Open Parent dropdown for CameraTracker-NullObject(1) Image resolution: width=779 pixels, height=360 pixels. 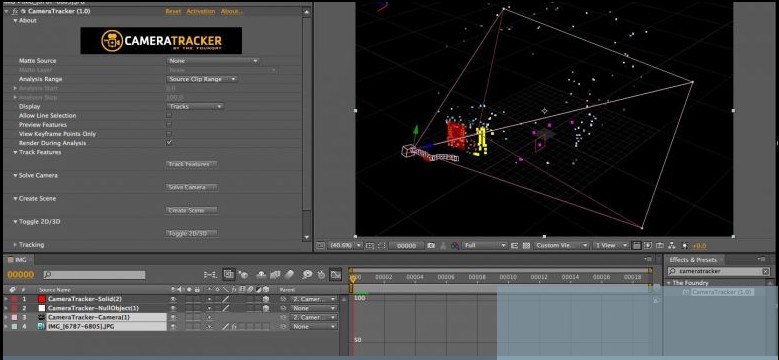312,308
